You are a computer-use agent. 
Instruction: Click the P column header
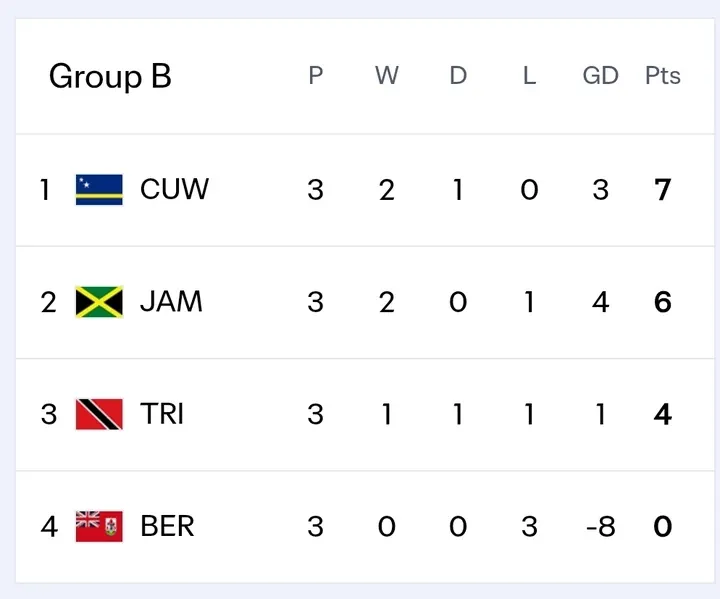(316, 76)
